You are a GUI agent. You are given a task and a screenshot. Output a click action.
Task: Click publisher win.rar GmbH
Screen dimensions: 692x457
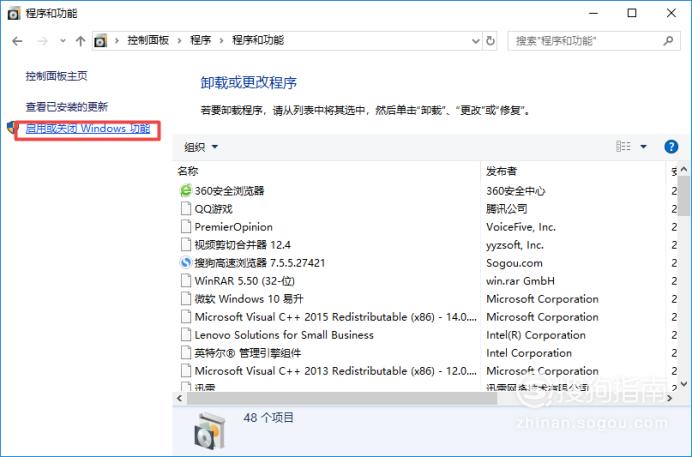(520, 281)
